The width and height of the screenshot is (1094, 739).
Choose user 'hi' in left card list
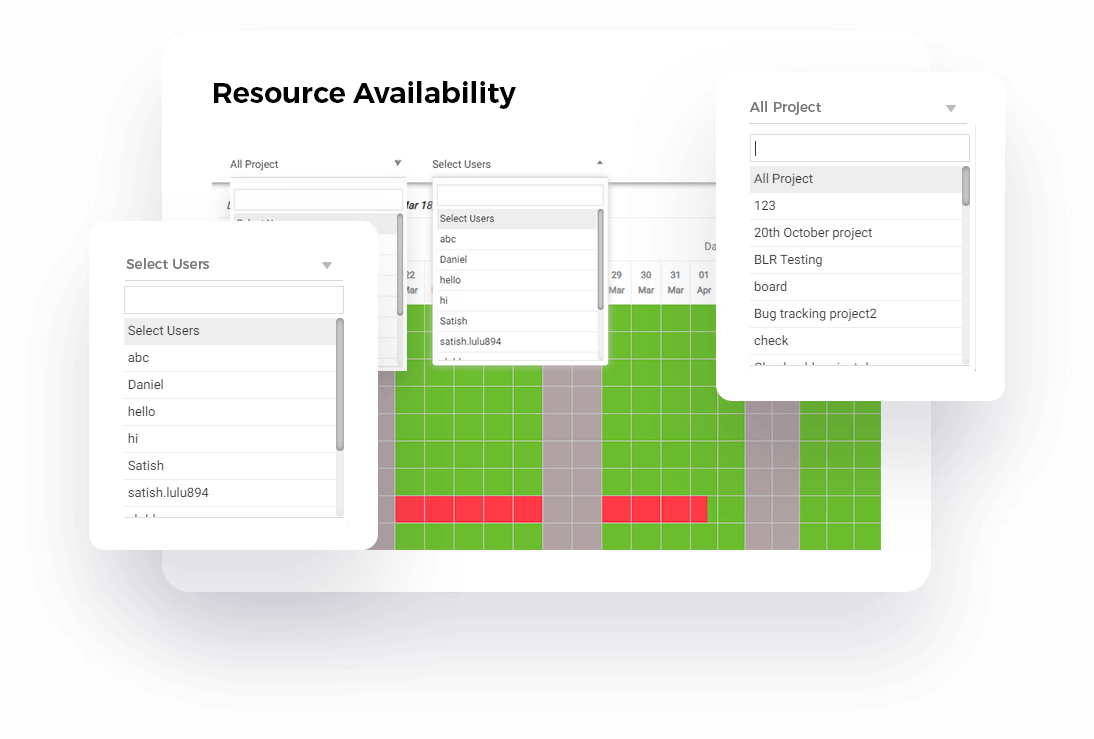pyautogui.click(x=230, y=439)
